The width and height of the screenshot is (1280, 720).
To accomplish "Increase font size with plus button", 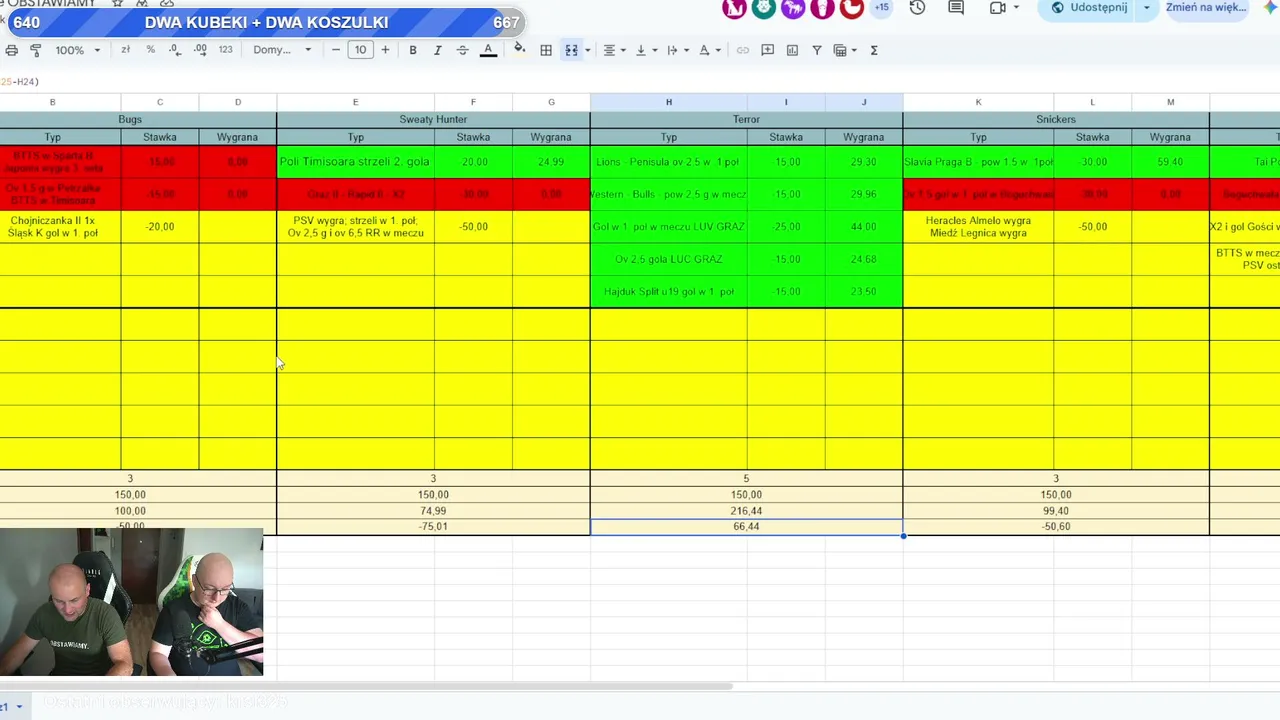I will coord(385,50).
